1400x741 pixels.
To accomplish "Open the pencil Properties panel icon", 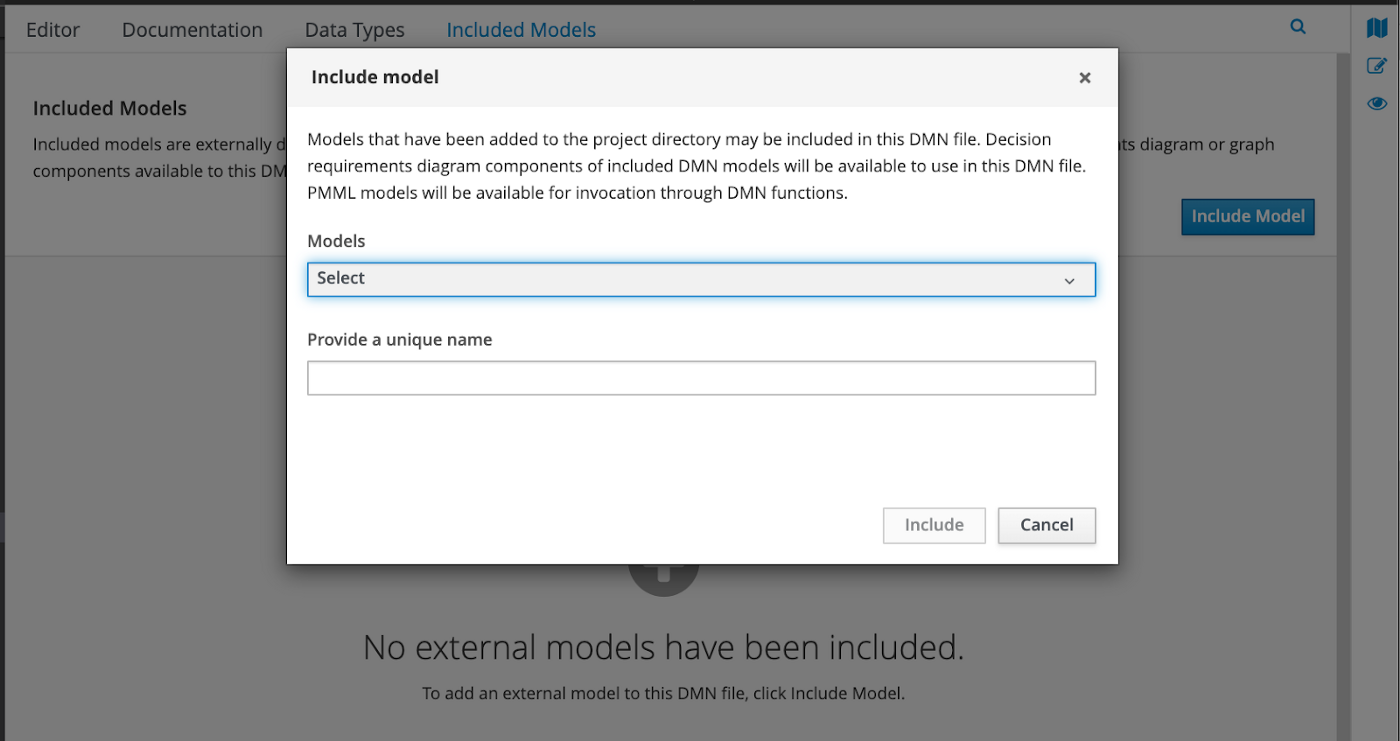I will 1377,66.
